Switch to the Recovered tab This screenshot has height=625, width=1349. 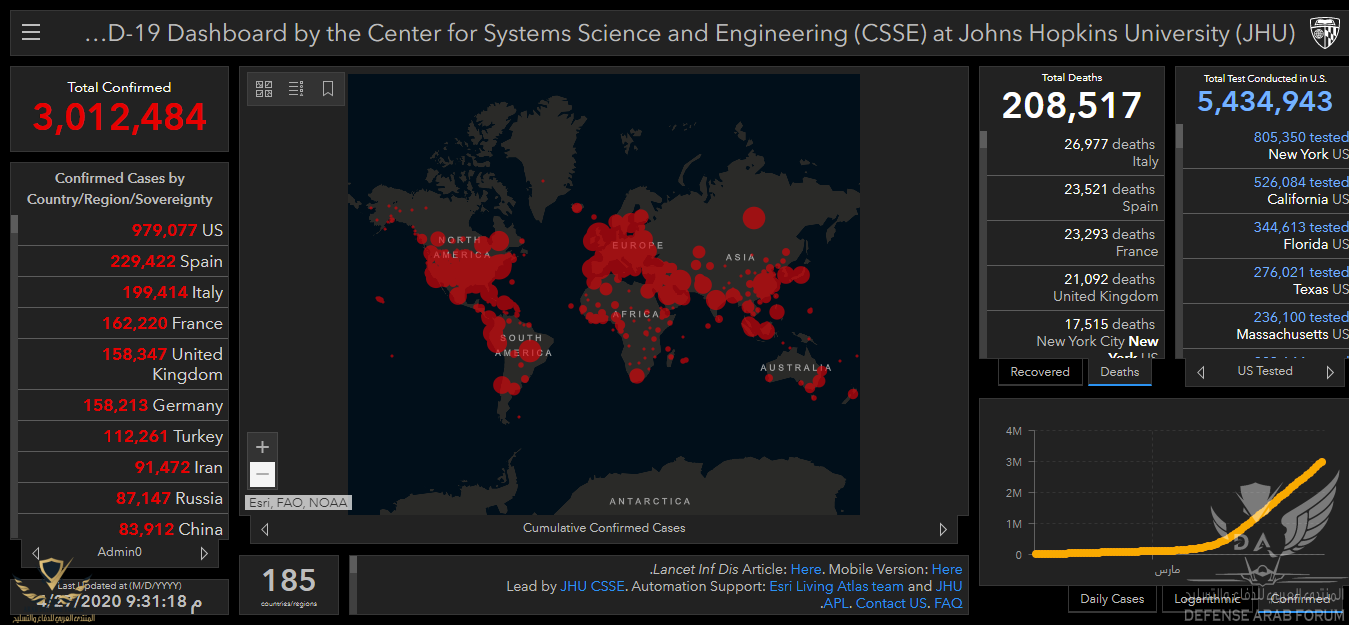click(1040, 372)
